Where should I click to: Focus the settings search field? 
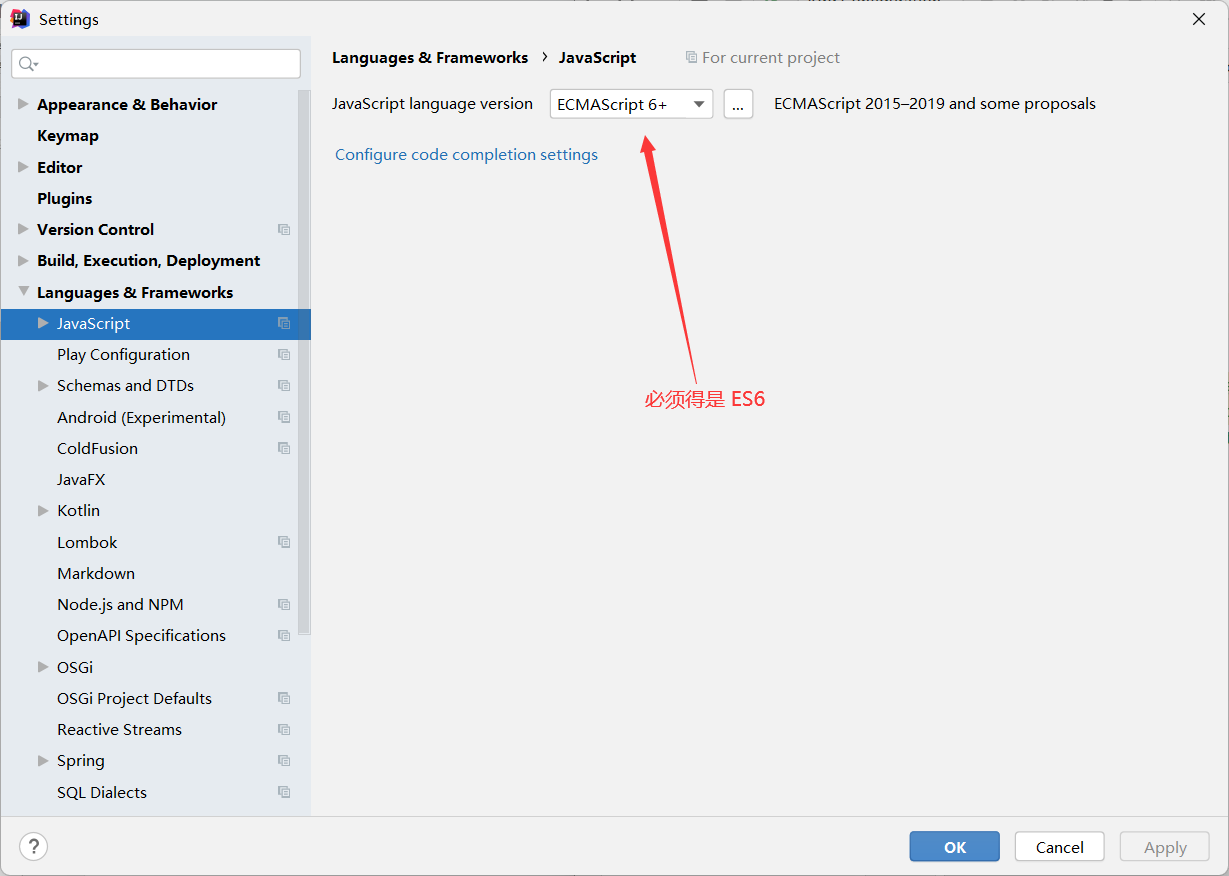pos(156,64)
